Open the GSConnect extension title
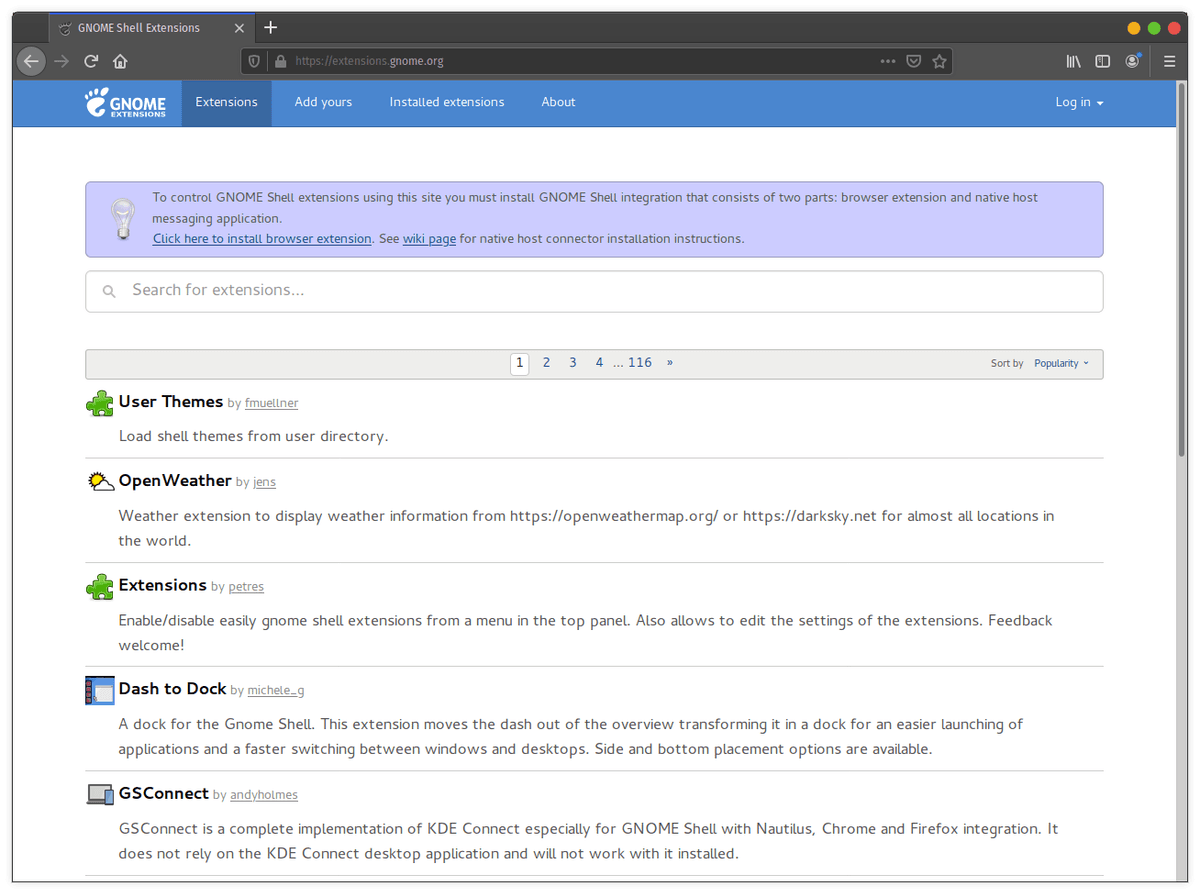 point(164,793)
